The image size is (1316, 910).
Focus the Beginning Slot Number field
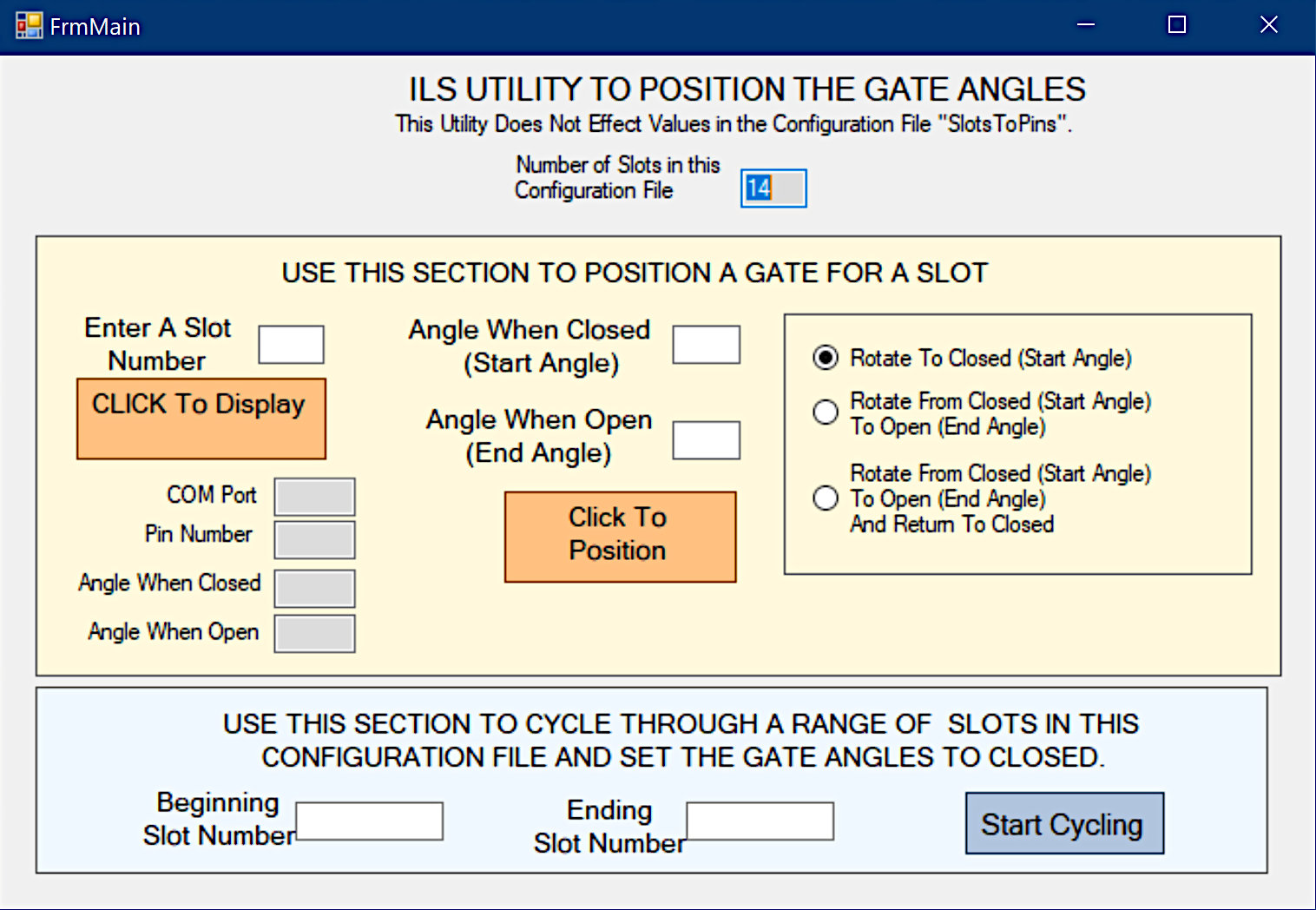pos(370,821)
